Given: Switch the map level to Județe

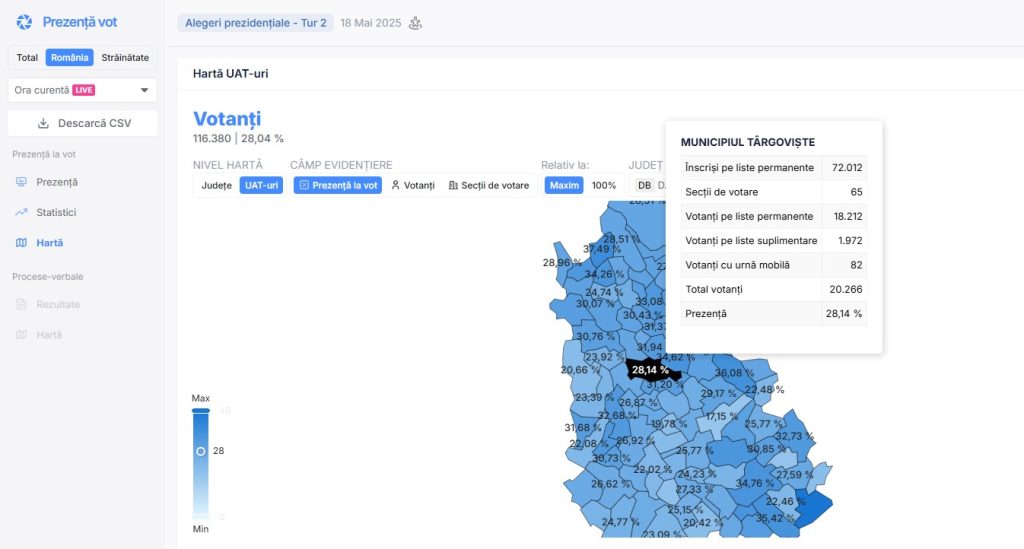Looking at the screenshot, I should click(x=216, y=185).
